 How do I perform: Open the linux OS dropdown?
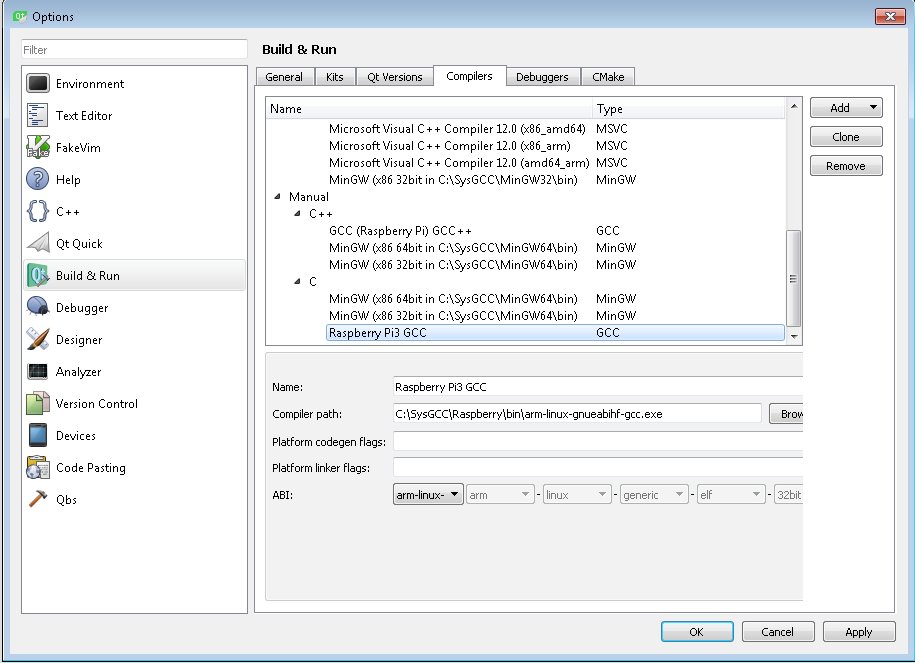[577, 495]
